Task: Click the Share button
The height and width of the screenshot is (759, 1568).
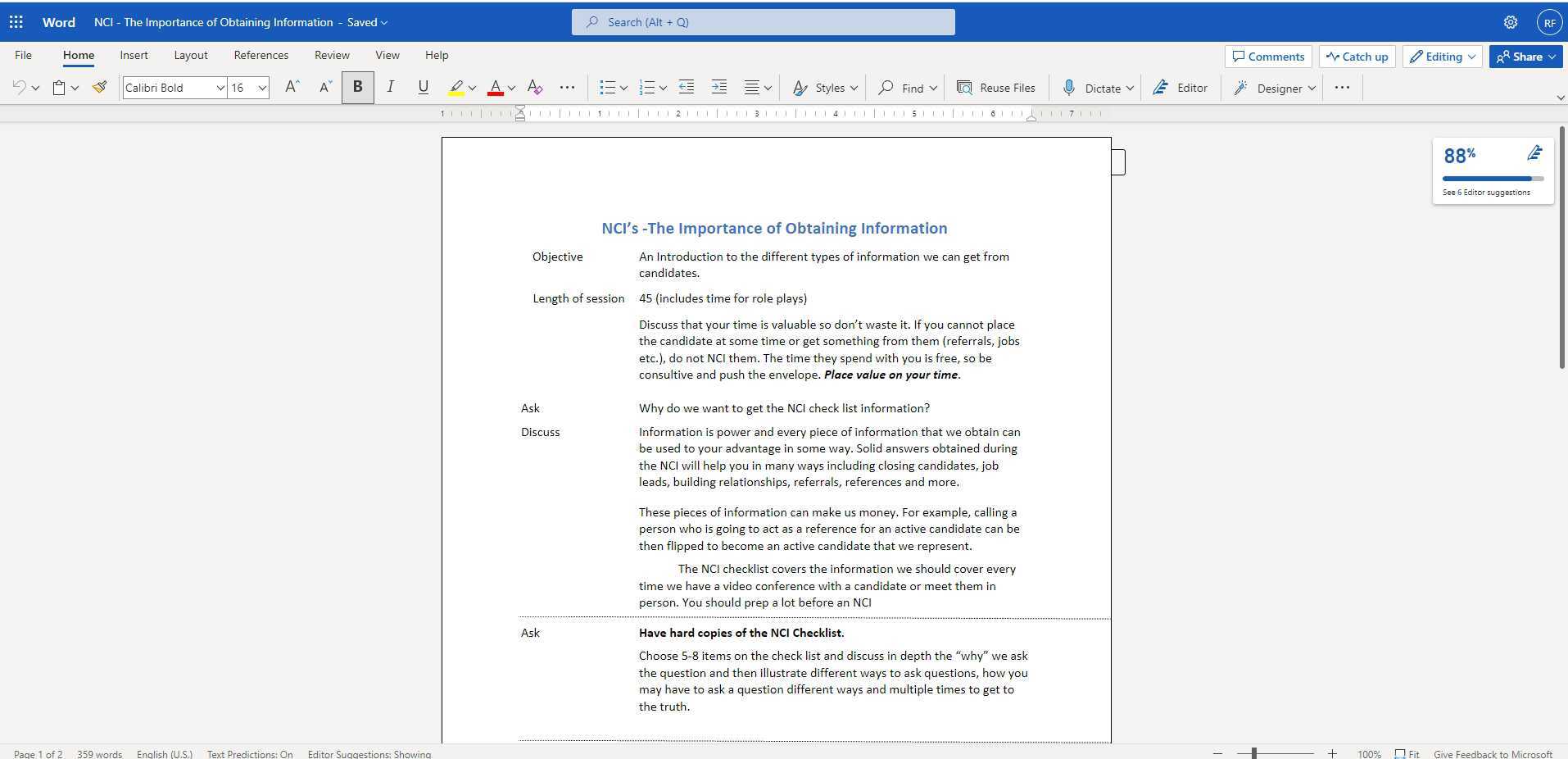Action: pyautogui.click(x=1525, y=57)
